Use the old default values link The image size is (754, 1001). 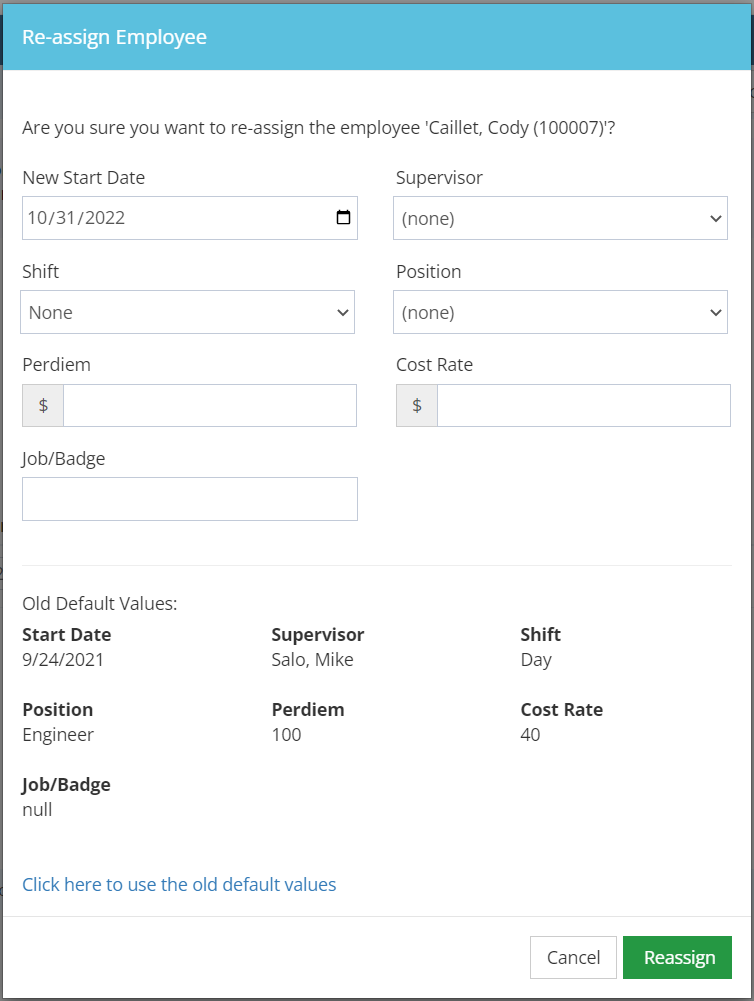coord(179,885)
